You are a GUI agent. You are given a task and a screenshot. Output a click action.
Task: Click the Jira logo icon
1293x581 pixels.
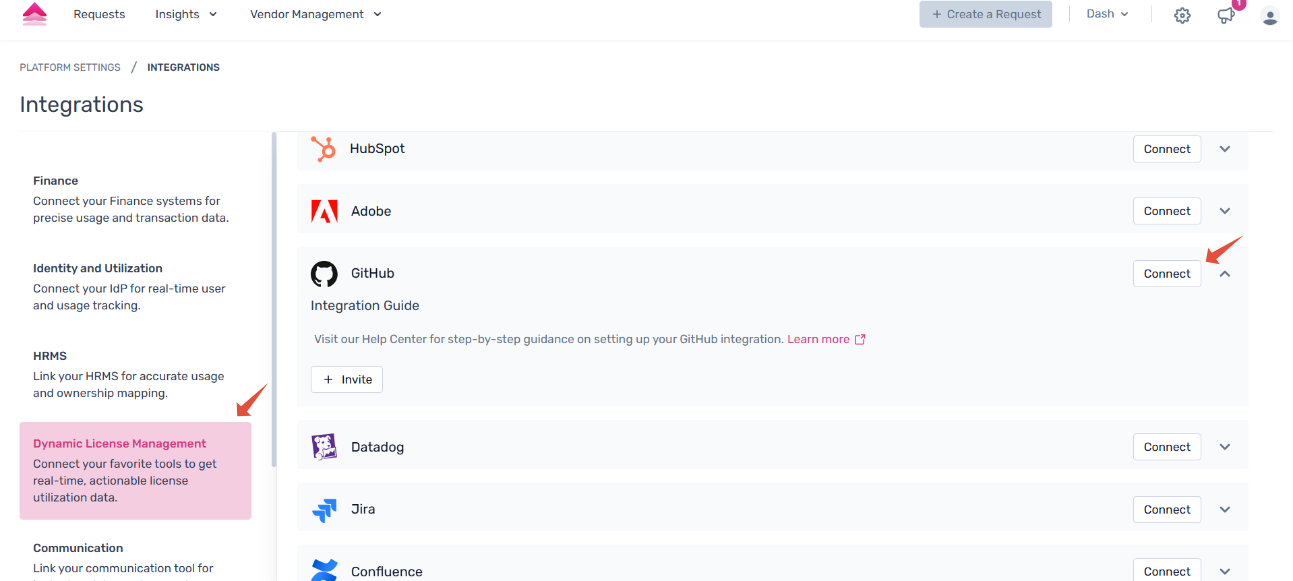(324, 510)
